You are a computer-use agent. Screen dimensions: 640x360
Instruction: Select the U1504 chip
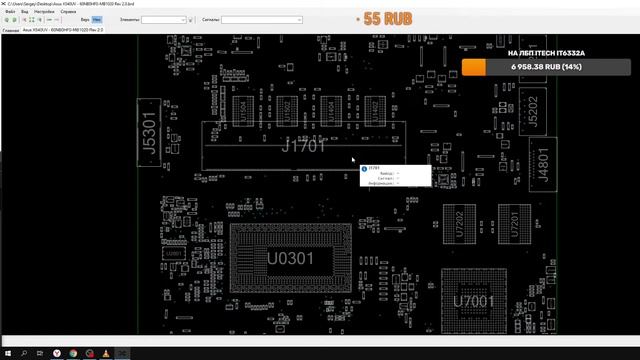click(x=243, y=111)
